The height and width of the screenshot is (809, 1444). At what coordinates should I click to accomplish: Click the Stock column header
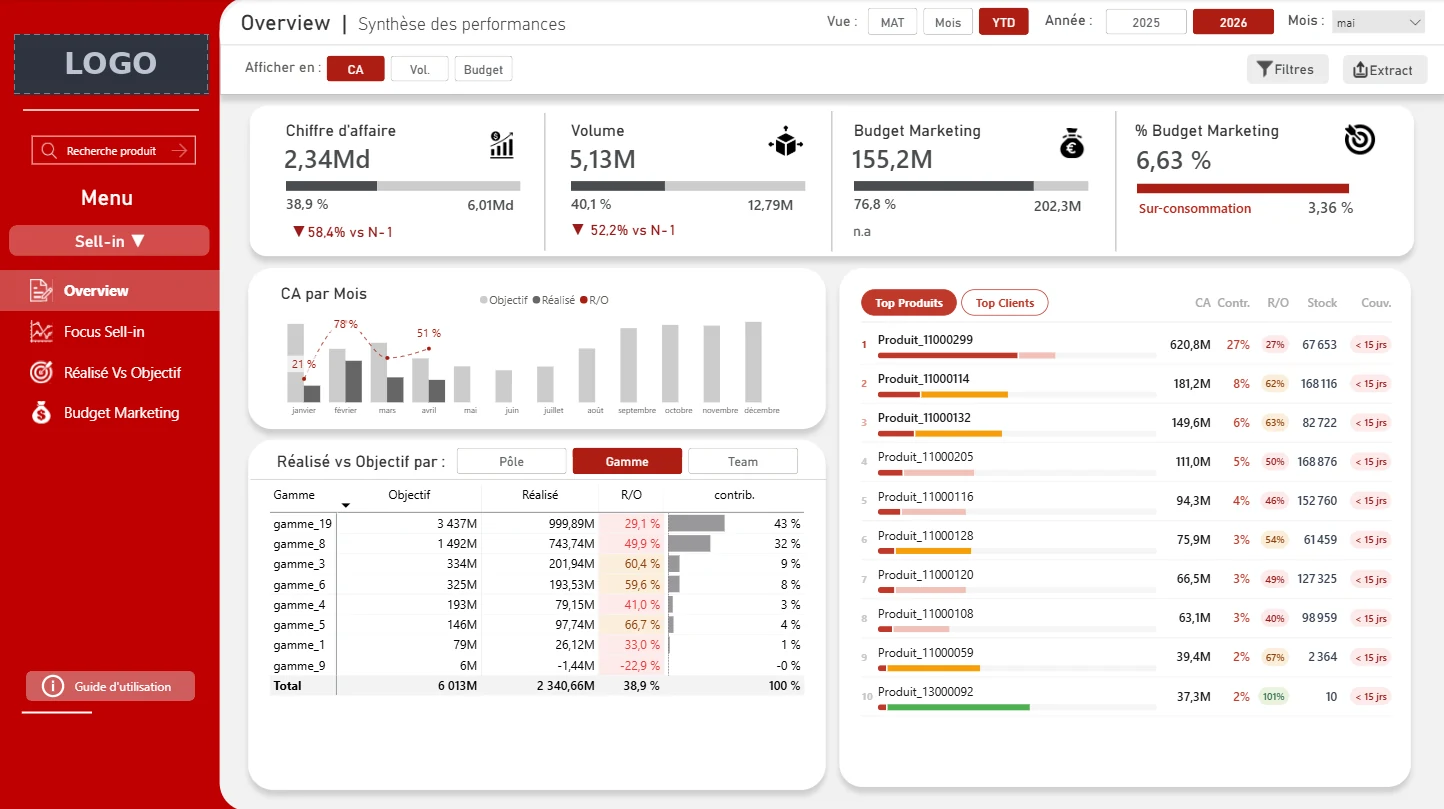[1322, 303]
